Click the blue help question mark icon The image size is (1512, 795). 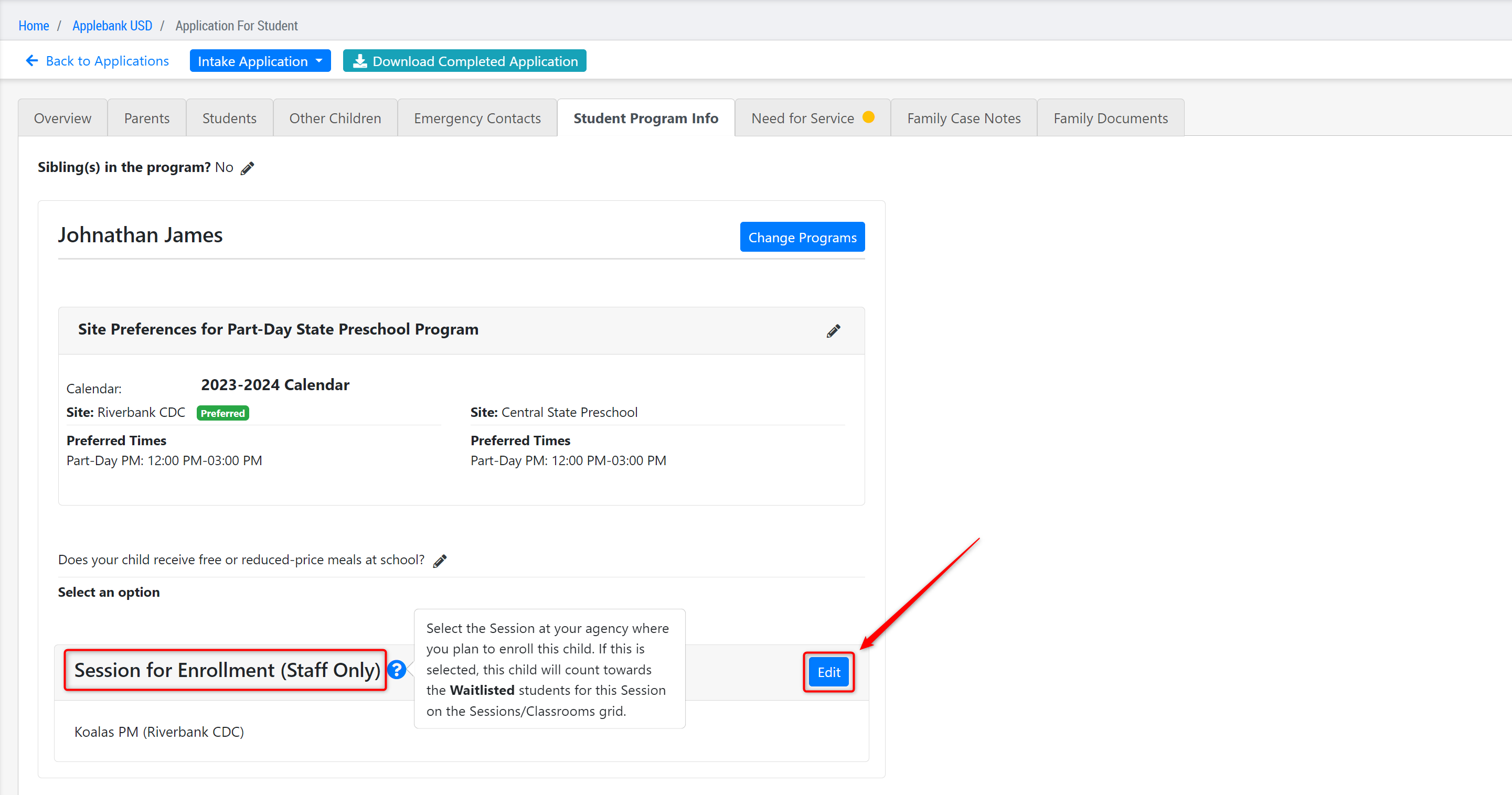click(397, 670)
